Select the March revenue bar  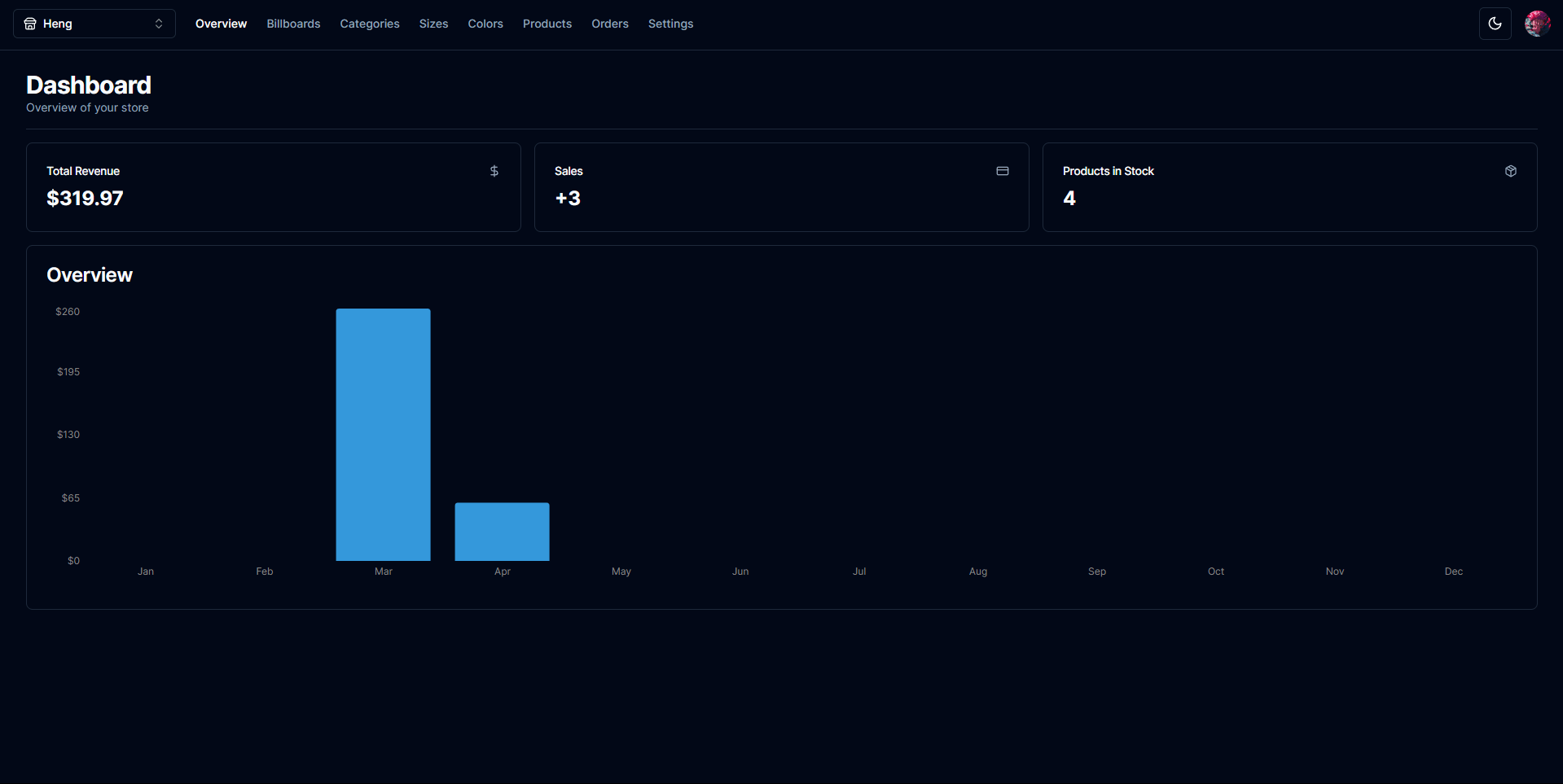tap(383, 434)
